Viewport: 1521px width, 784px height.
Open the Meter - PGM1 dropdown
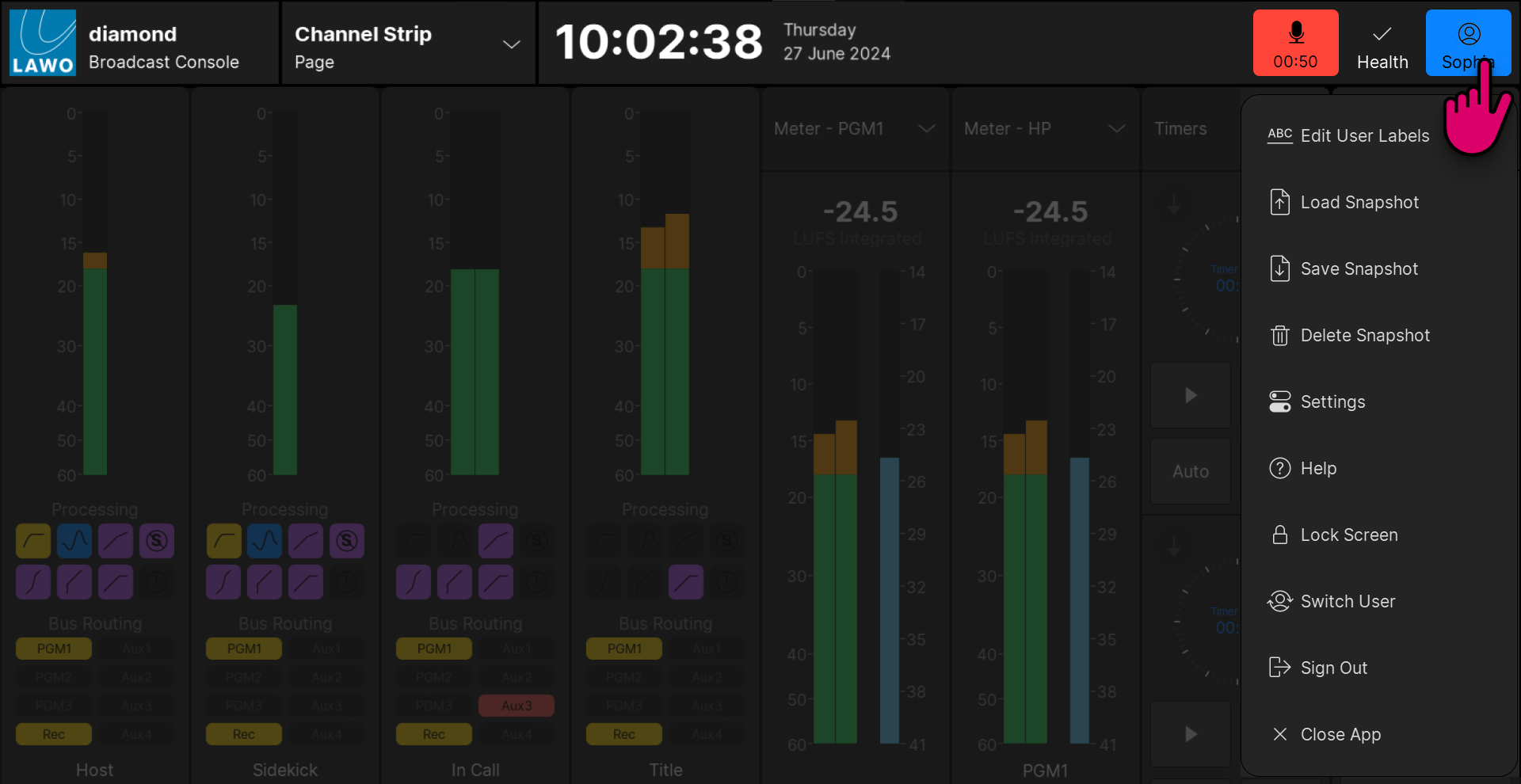(925, 129)
